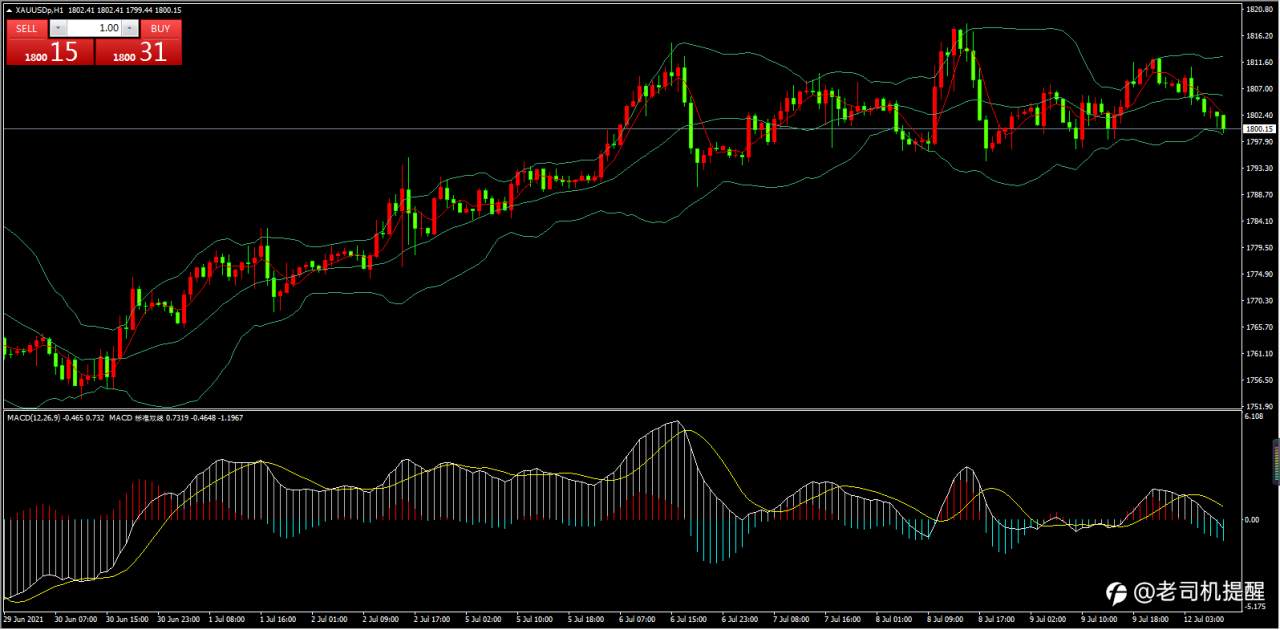Click the watermark speech-bubble logo icon

pos(1115,592)
